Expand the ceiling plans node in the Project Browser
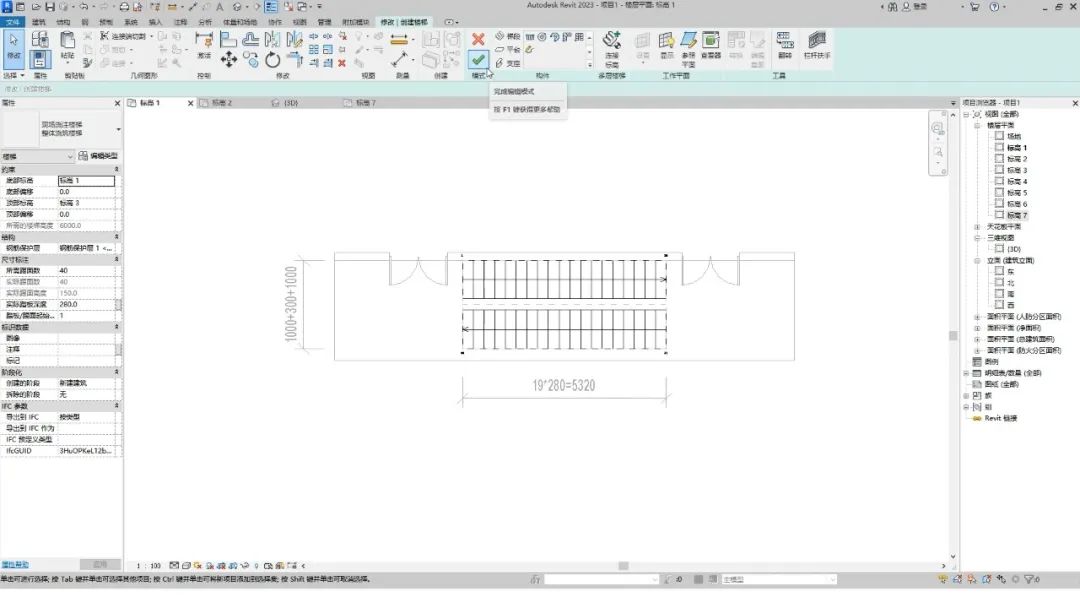This screenshot has height=608, width=1080. (977, 227)
